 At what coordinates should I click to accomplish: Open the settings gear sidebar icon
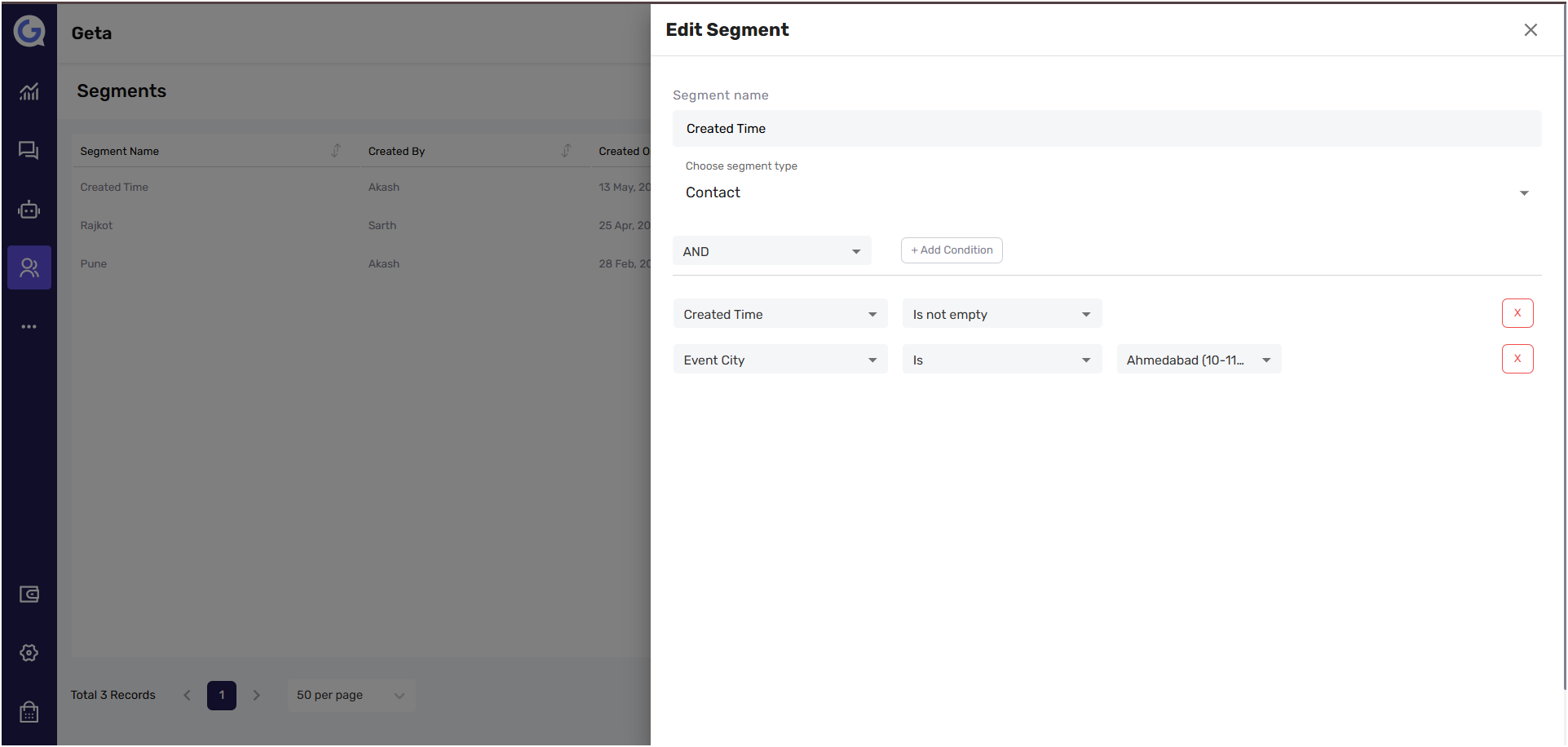pos(29,652)
